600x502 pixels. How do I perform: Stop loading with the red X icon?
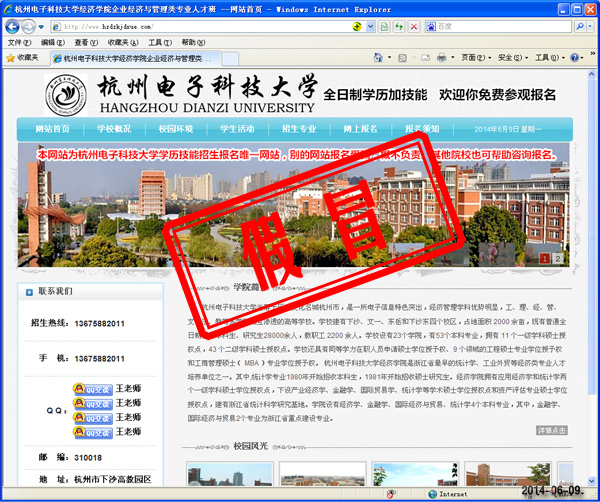[x=414, y=26]
